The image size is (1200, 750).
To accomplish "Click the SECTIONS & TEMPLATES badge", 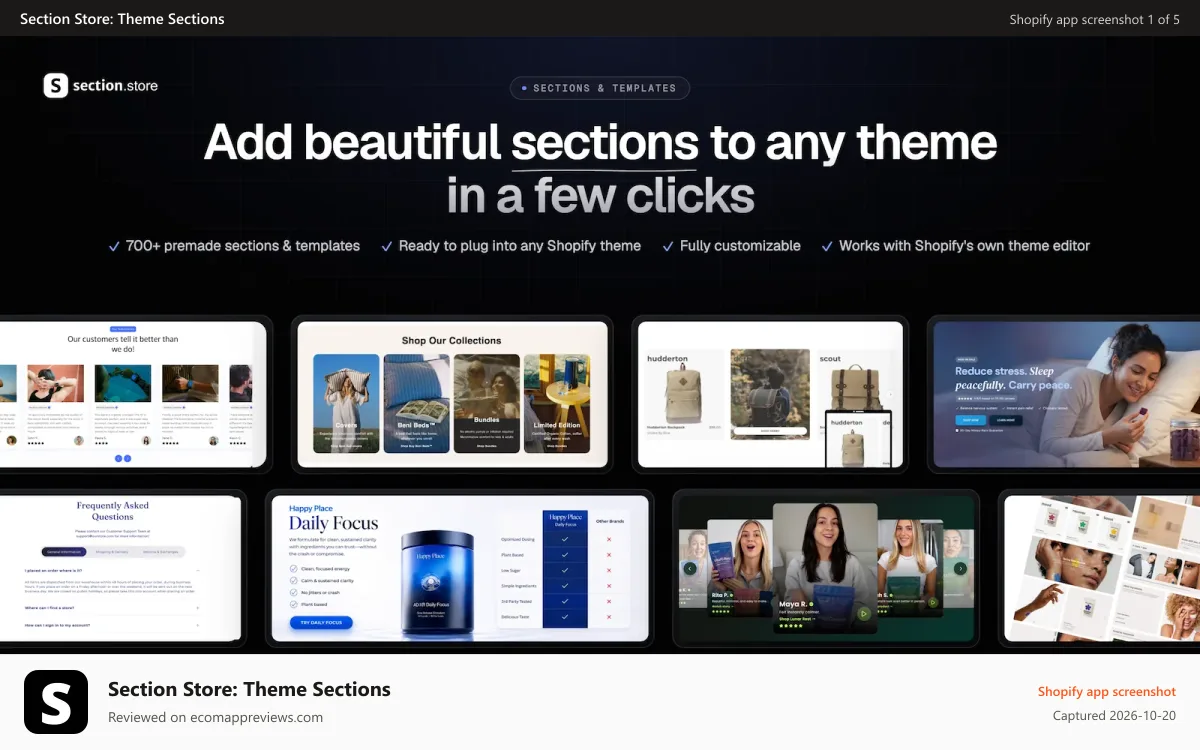I will (600, 88).
